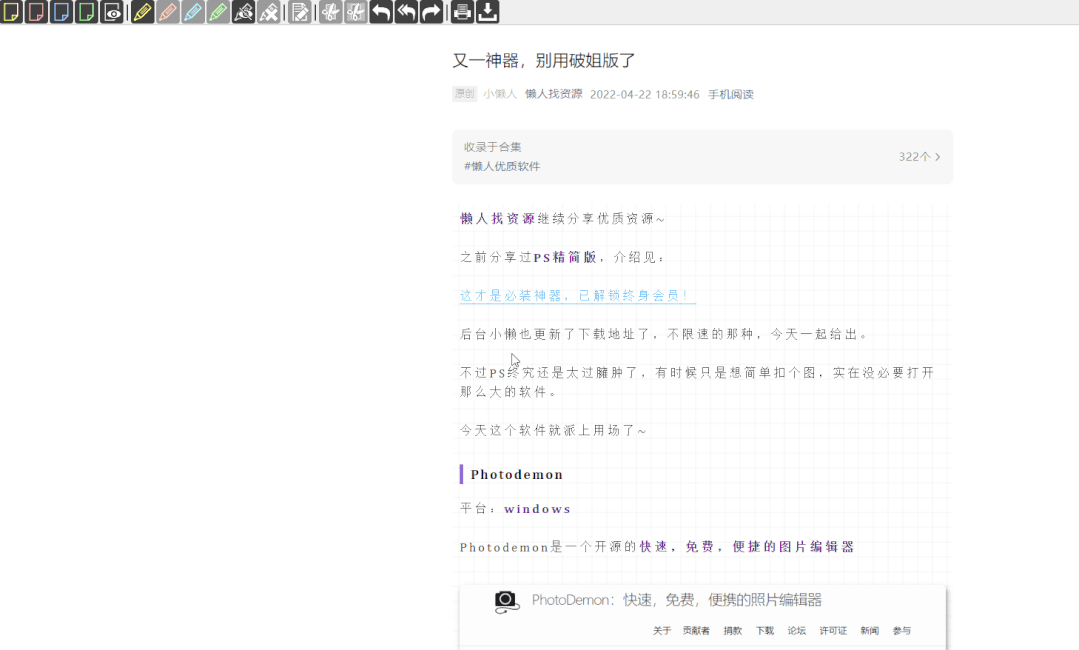Open 下载 in PhotoDemon site nav
The image size is (1079, 650).
[765, 631]
